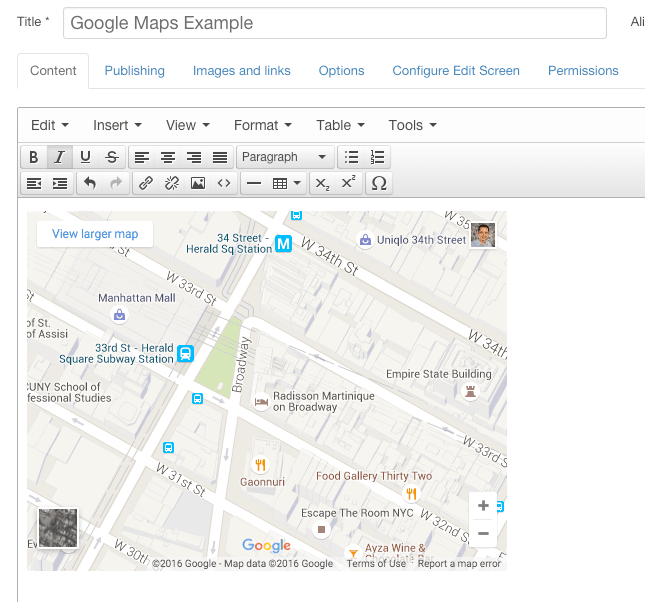Zoom out on the map

point(483,534)
